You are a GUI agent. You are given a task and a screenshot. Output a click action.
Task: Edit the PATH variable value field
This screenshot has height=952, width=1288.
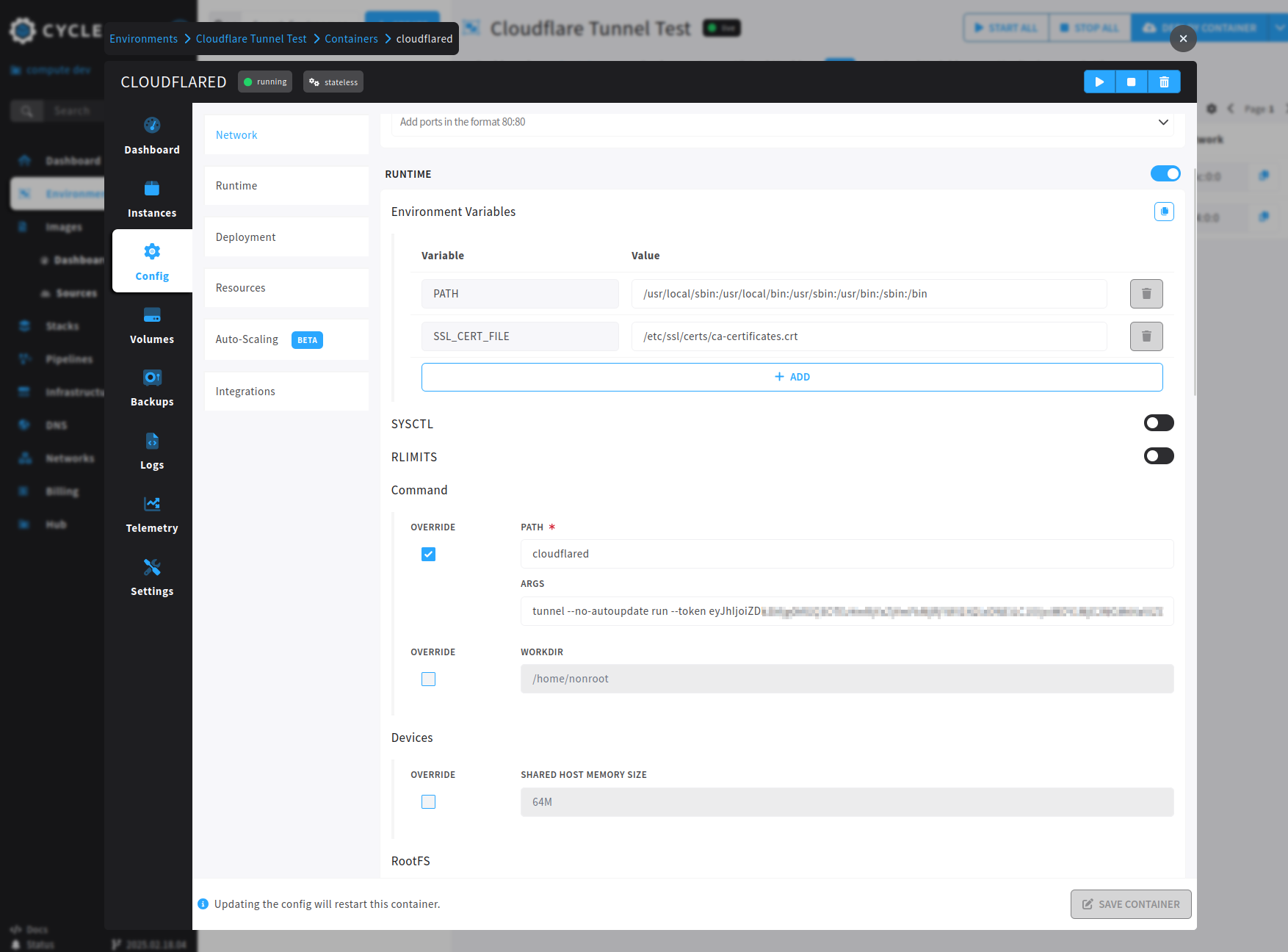[x=869, y=294]
